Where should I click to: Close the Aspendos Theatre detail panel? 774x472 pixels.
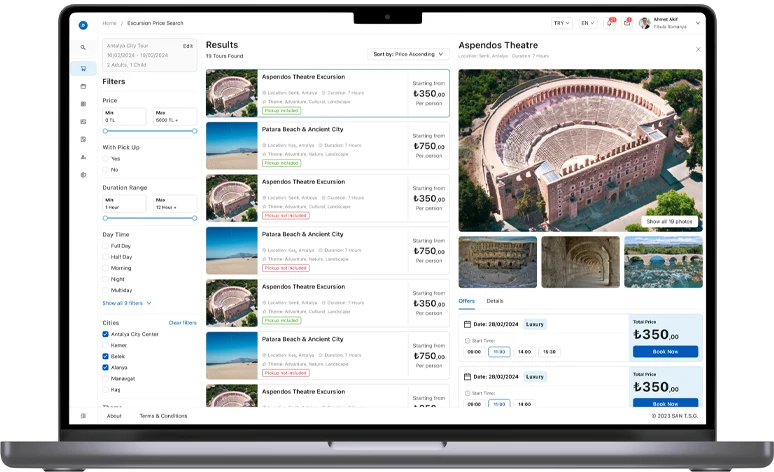point(698,49)
